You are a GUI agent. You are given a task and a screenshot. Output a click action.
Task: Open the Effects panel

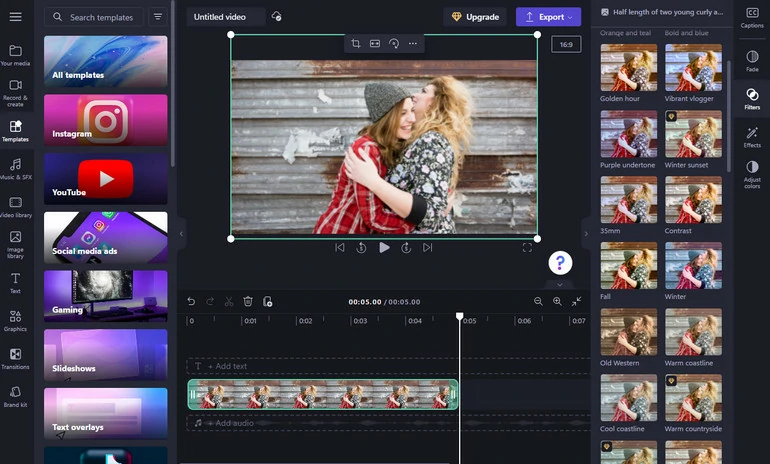[x=752, y=137]
